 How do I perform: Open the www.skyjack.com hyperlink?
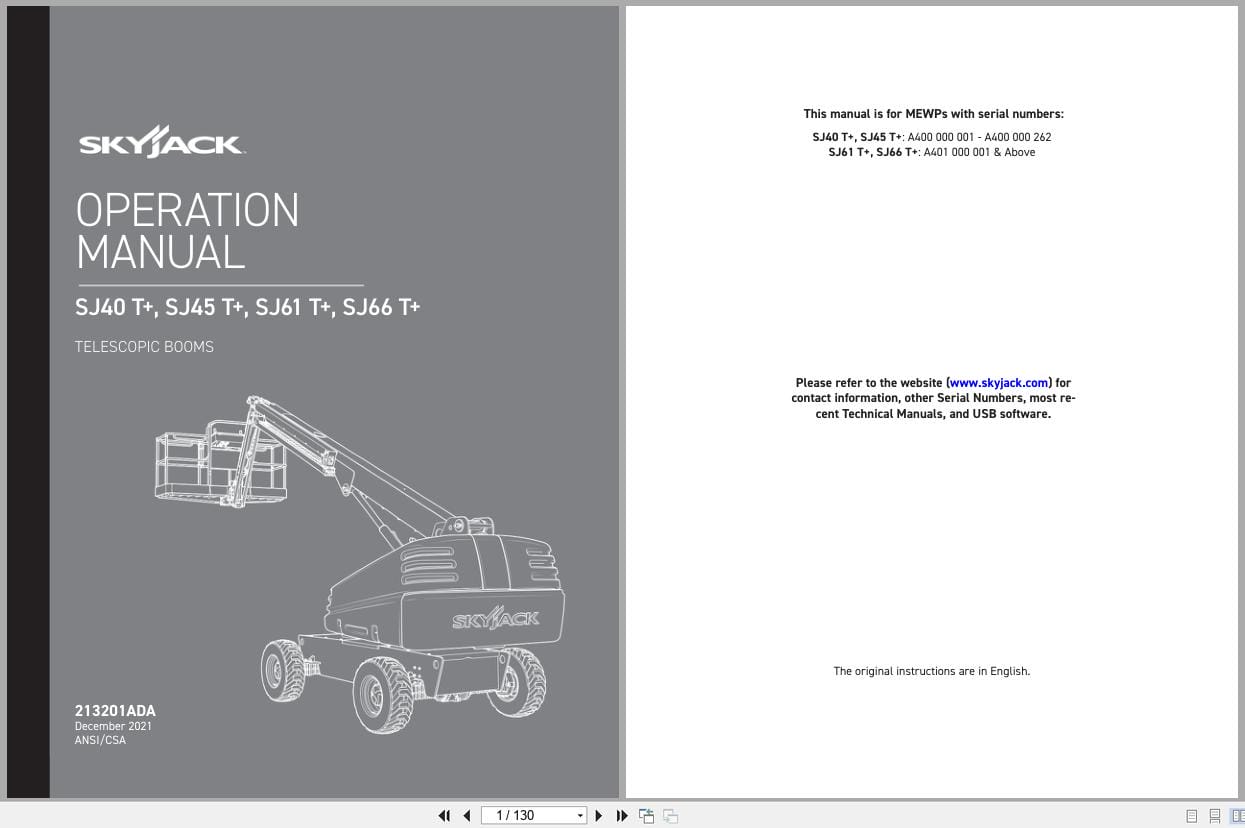(x=998, y=382)
